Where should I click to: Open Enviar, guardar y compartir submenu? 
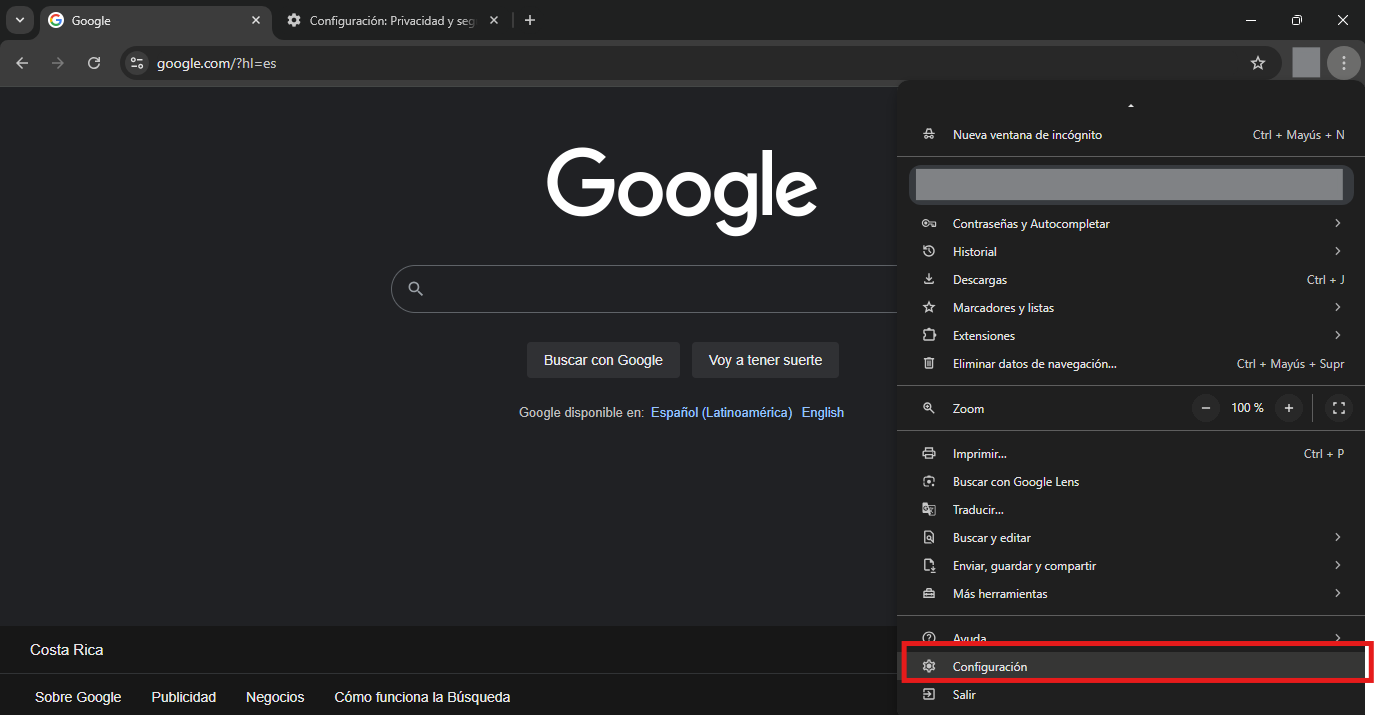tap(1131, 566)
